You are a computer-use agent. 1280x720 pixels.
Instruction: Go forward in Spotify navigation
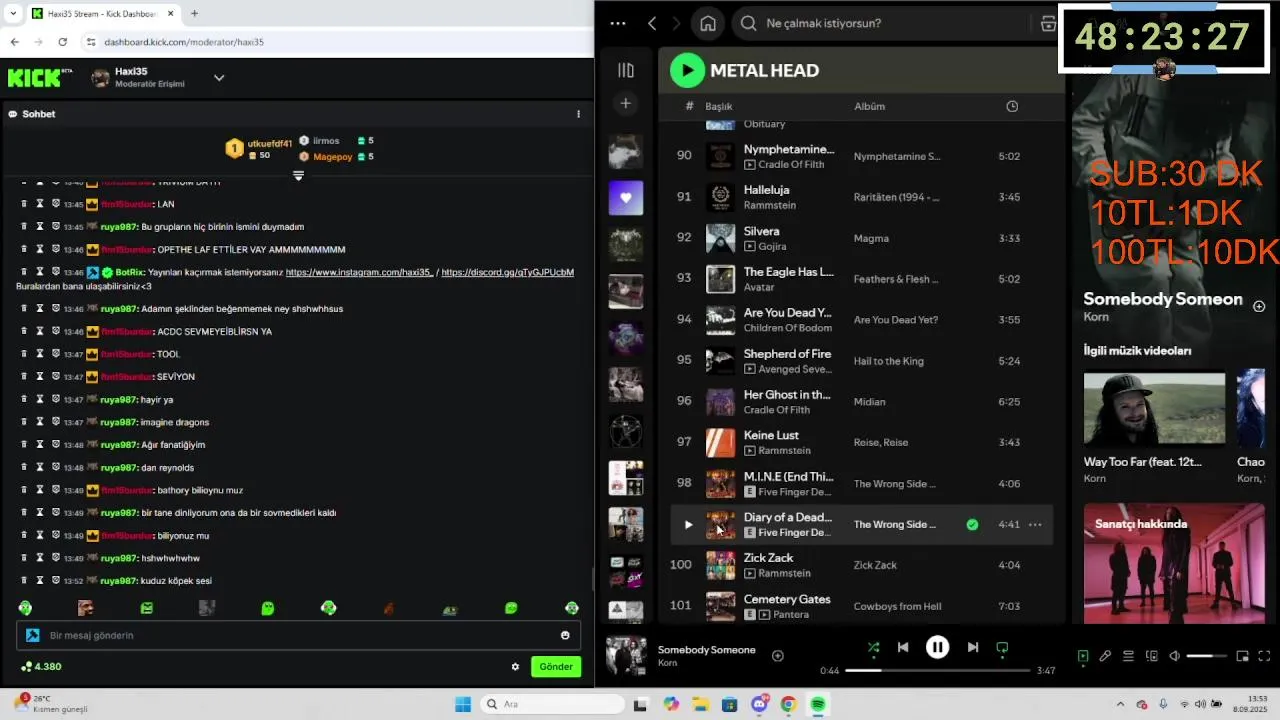677,23
